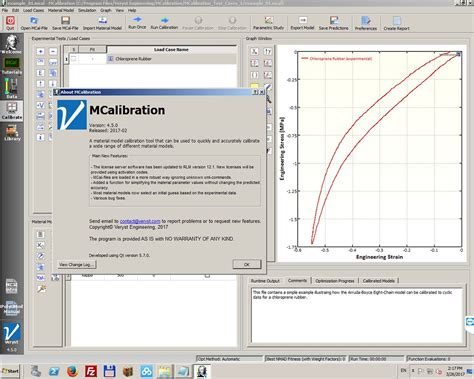The image size is (474, 379).
Task: Click inside the comments text box
Action: tap(357, 315)
